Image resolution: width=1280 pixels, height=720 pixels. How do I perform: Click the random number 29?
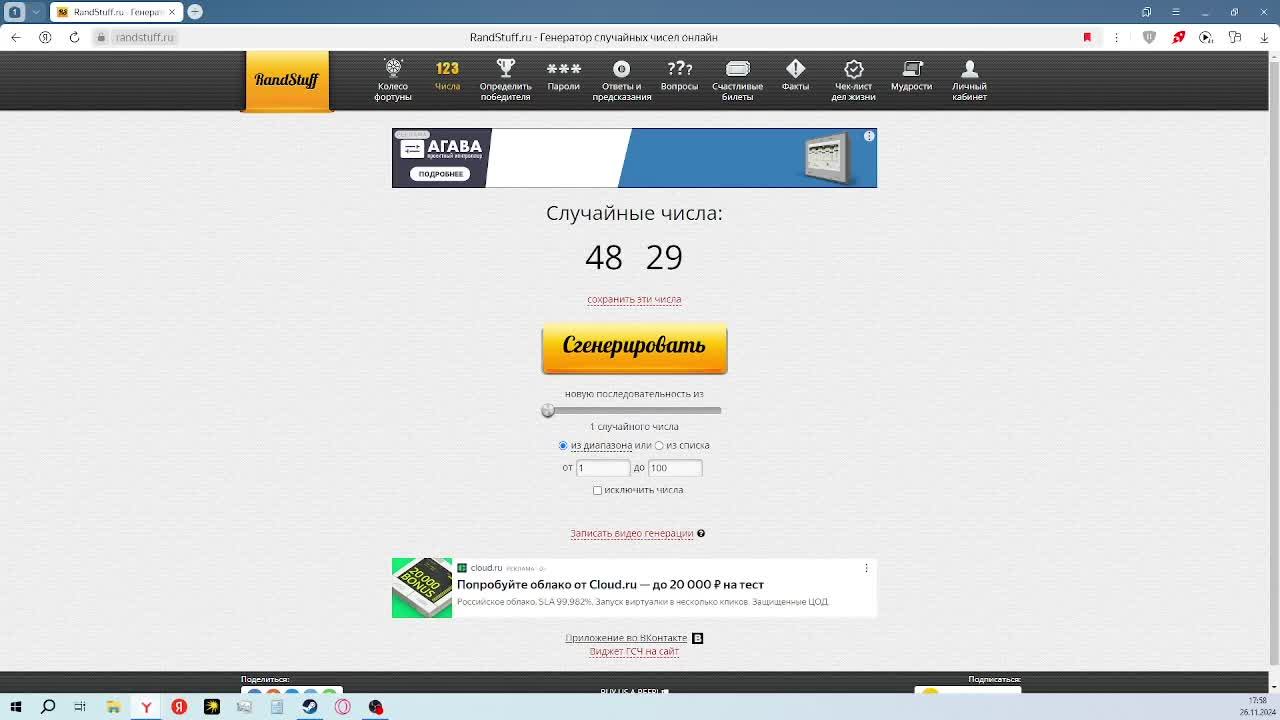664,257
